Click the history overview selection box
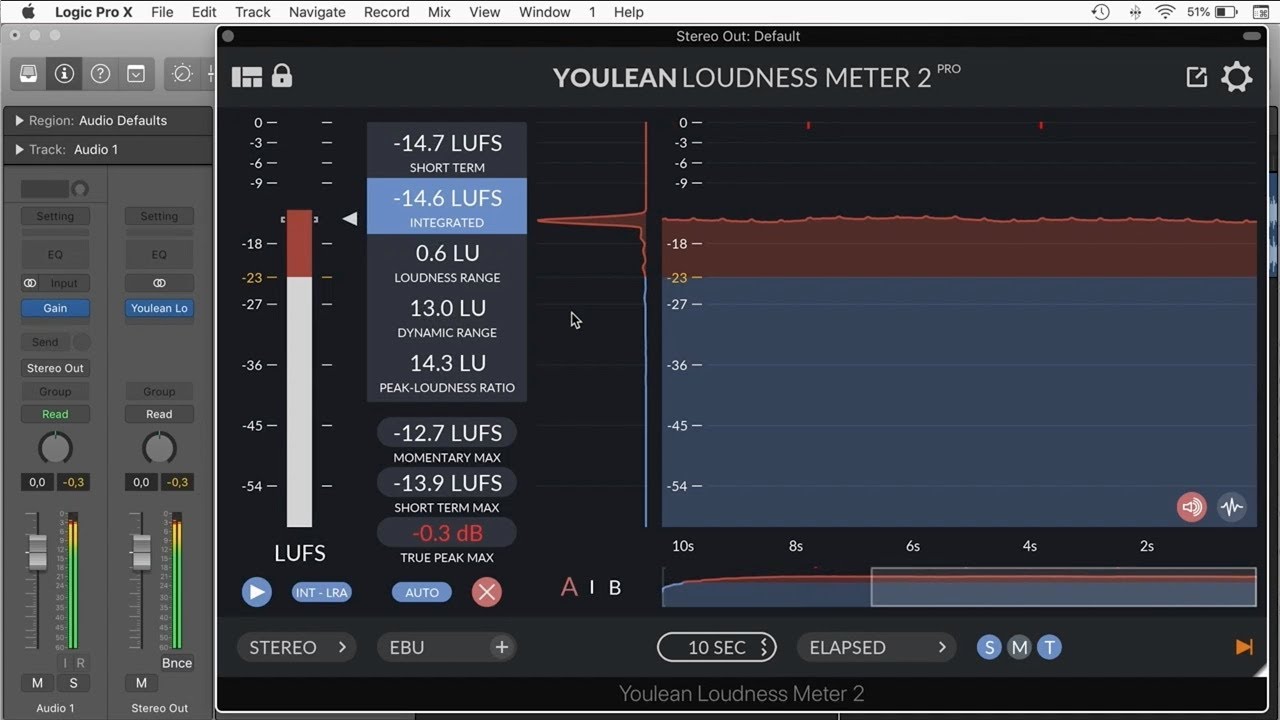1280x720 pixels. (1063, 587)
